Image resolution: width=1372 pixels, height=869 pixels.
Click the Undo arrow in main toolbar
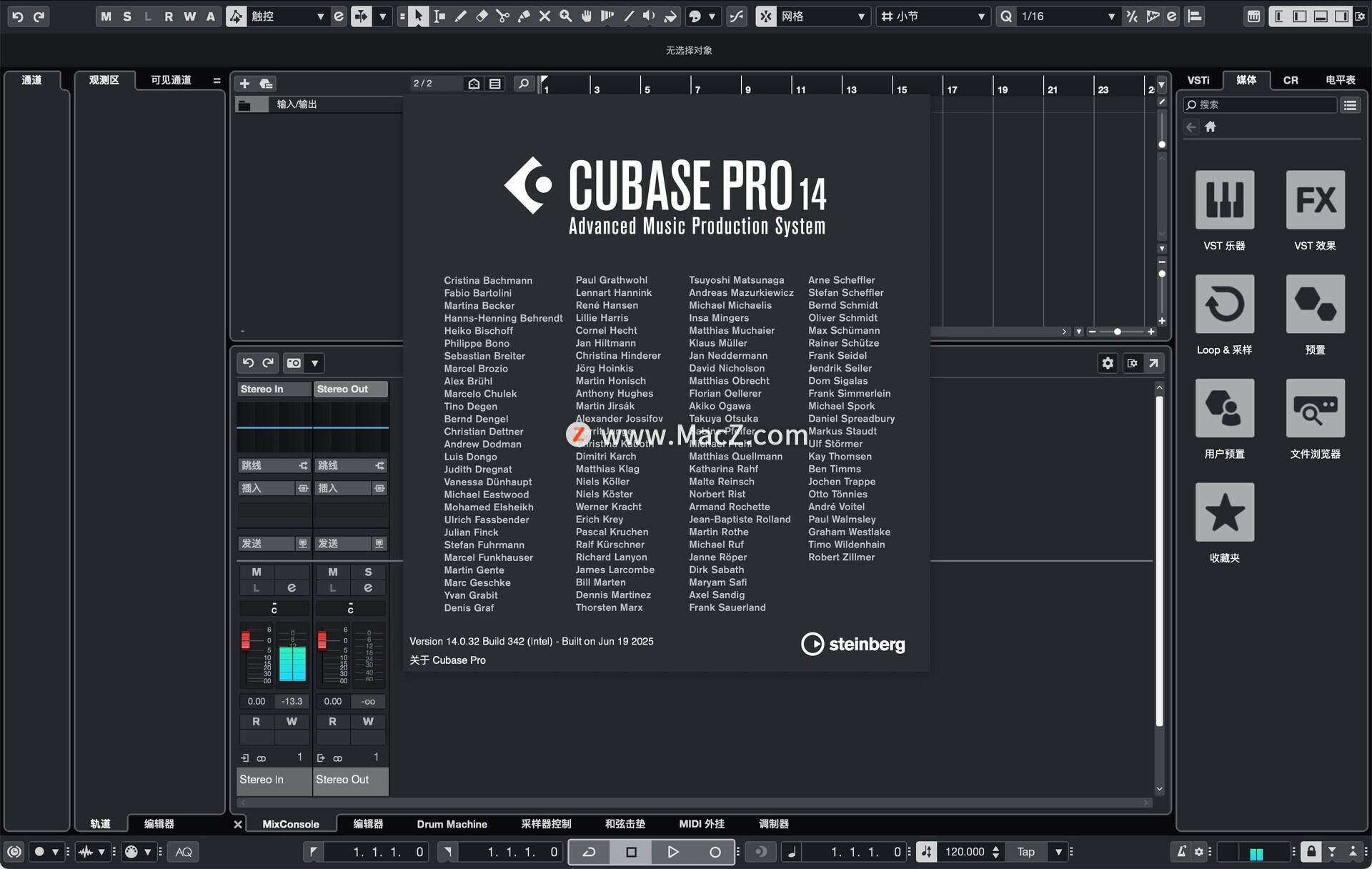[18, 16]
